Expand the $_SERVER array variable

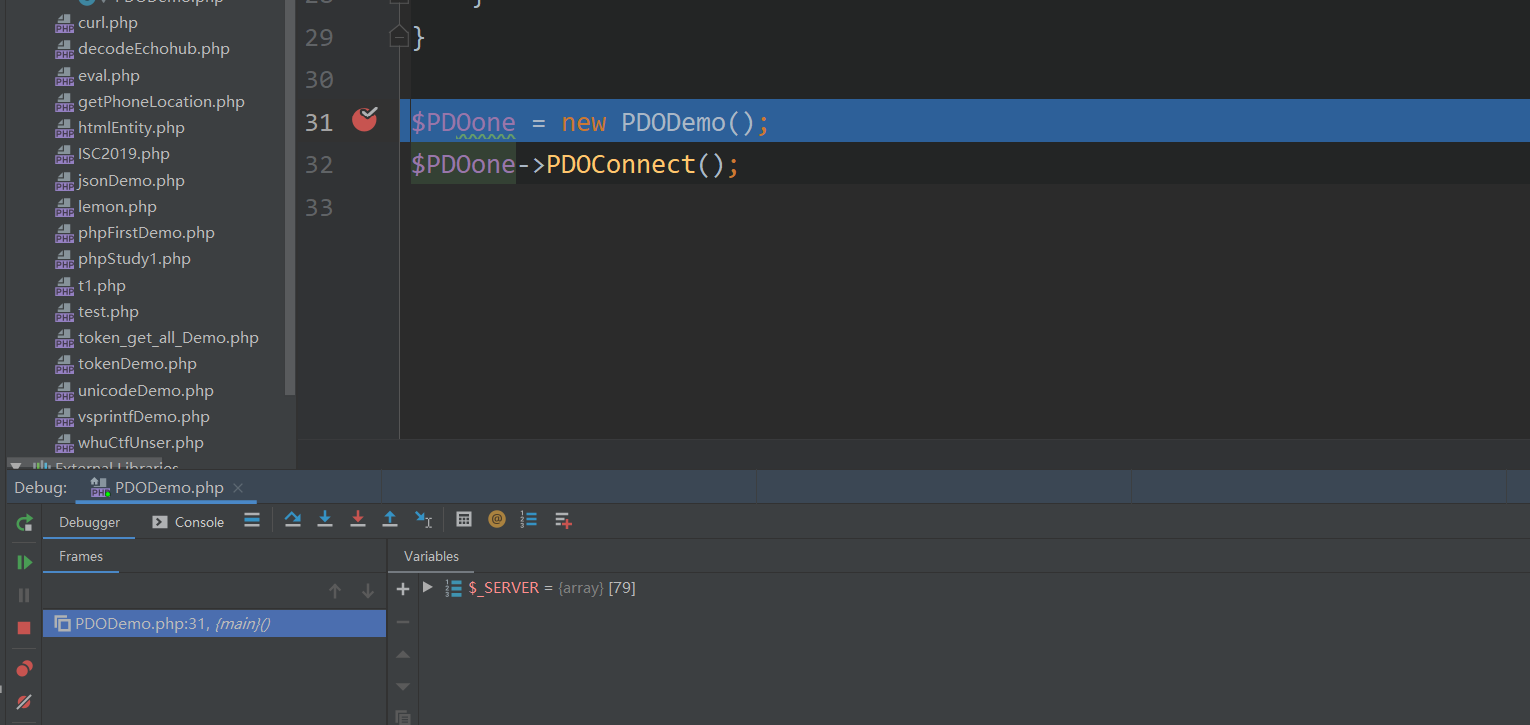(428, 587)
